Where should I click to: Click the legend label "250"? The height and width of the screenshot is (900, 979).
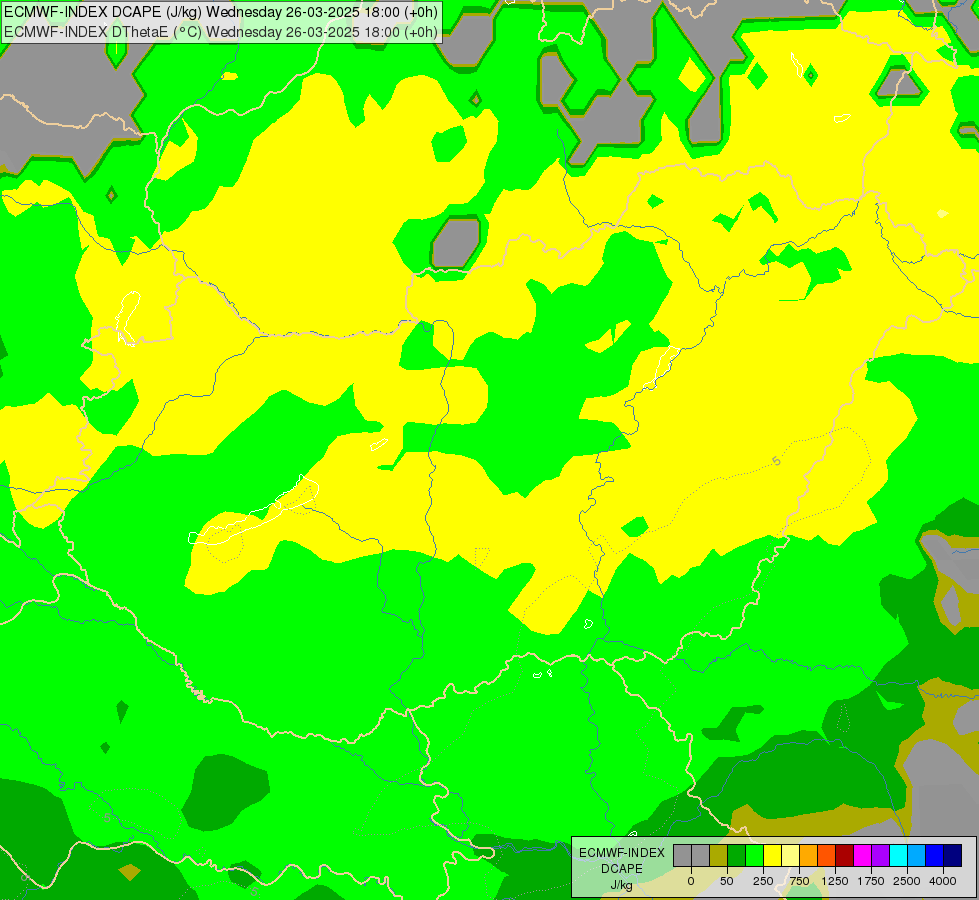(x=763, y=881)
